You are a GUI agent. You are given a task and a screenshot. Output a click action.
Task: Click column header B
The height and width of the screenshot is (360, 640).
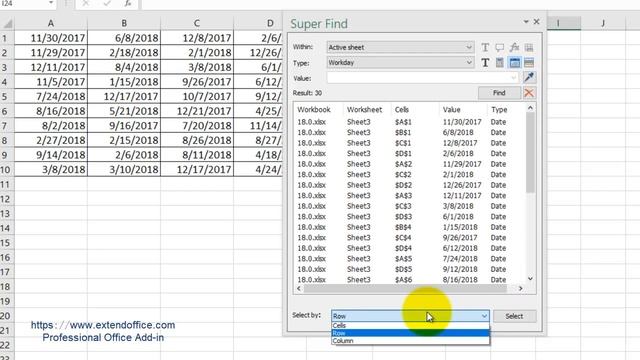coord(124,23)
